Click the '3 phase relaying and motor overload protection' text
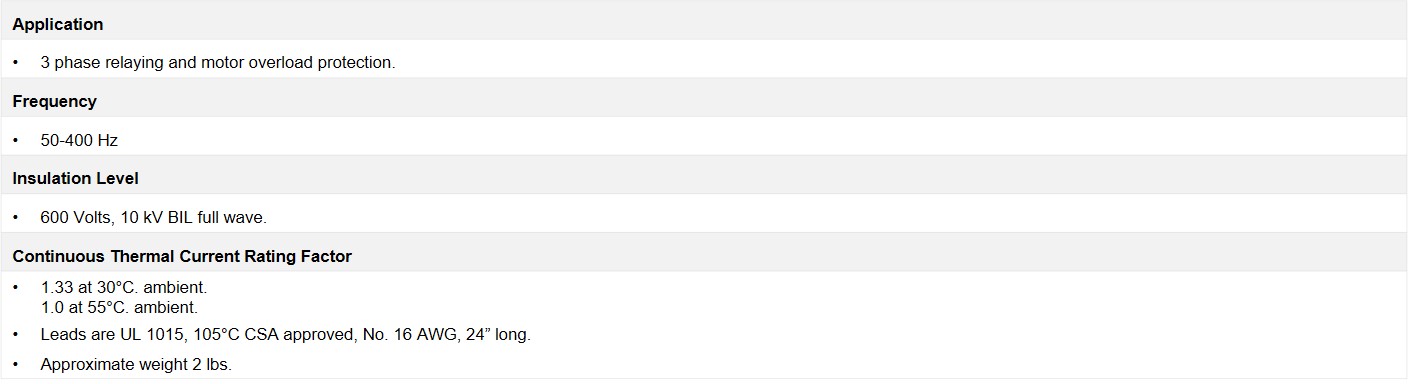This screenshot has height=384, width=1408. 218,62
